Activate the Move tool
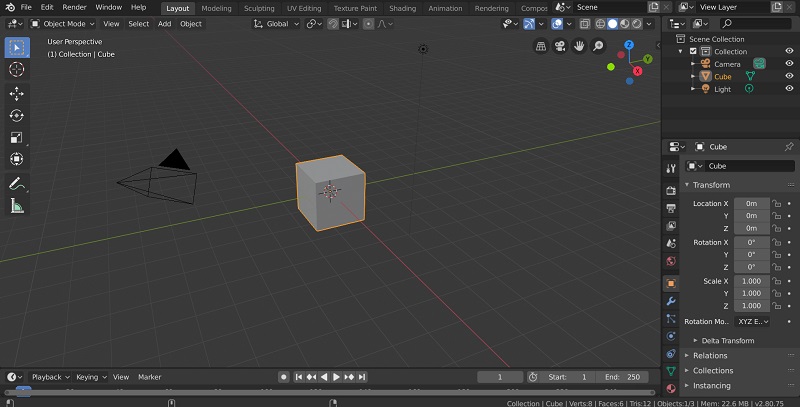 (16, 93)
